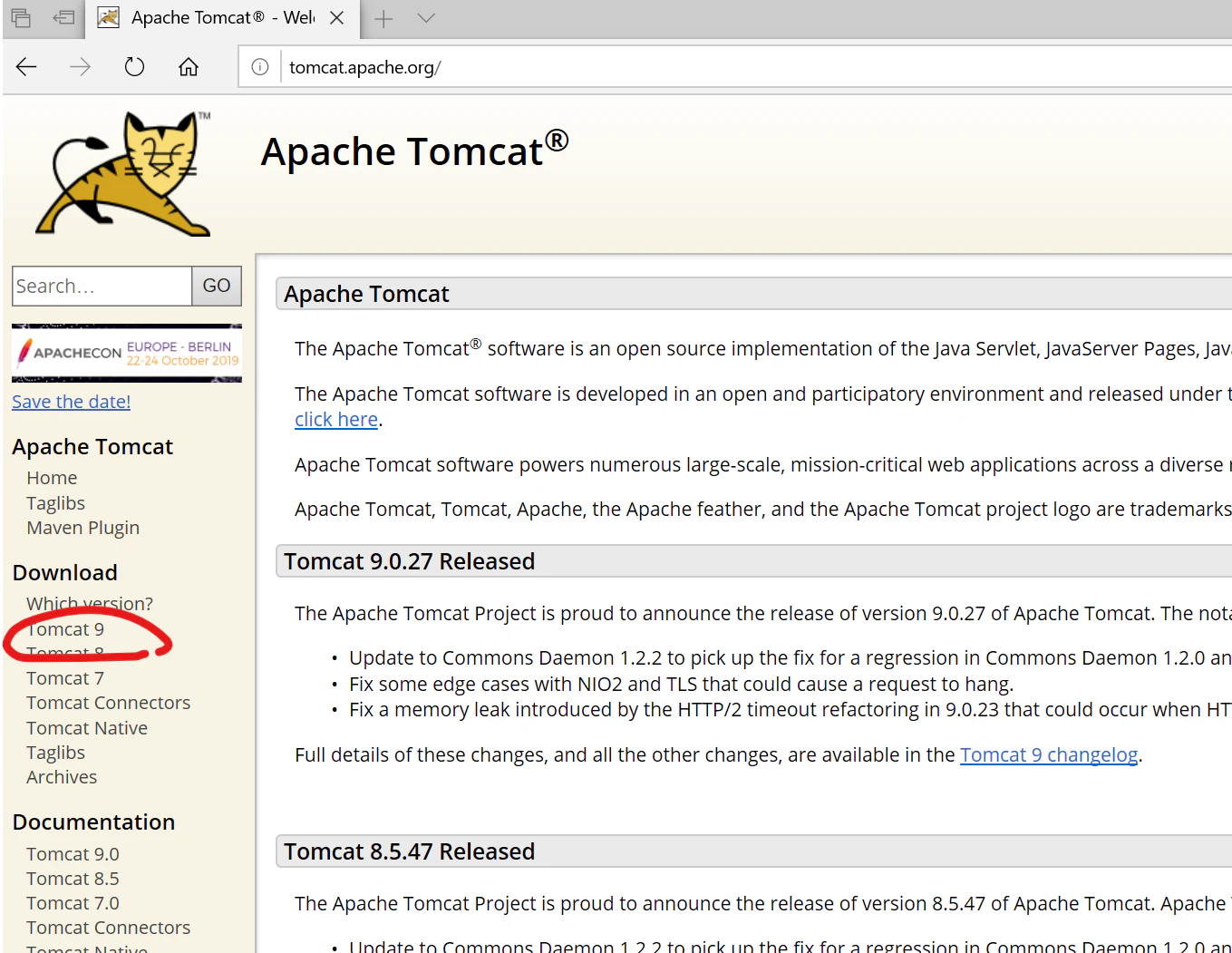Select the Apache Tomcat browser tab

(223, 18)
